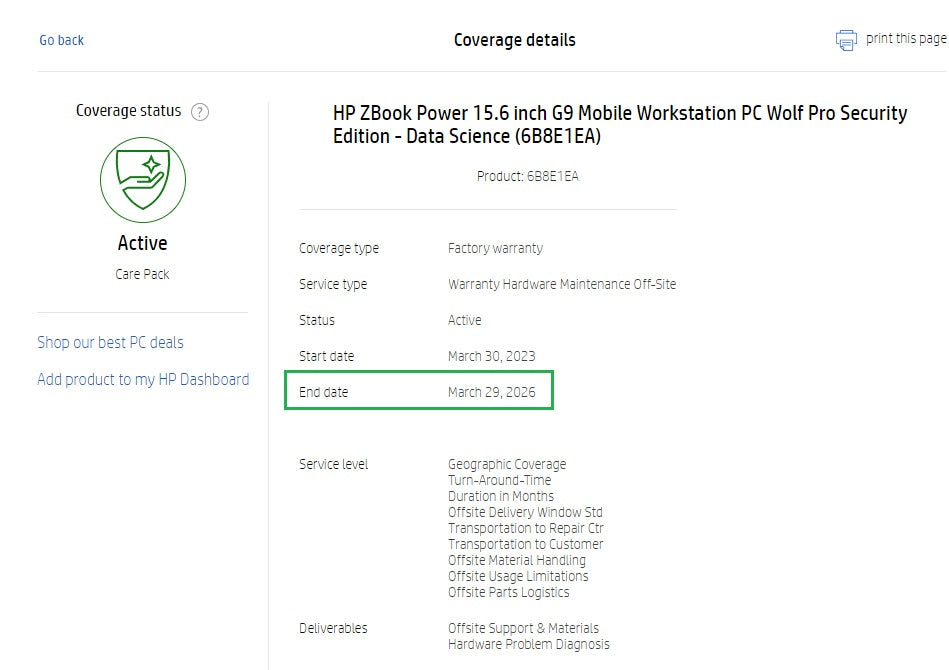
Task: Click the Go back link
Action: 61,40
